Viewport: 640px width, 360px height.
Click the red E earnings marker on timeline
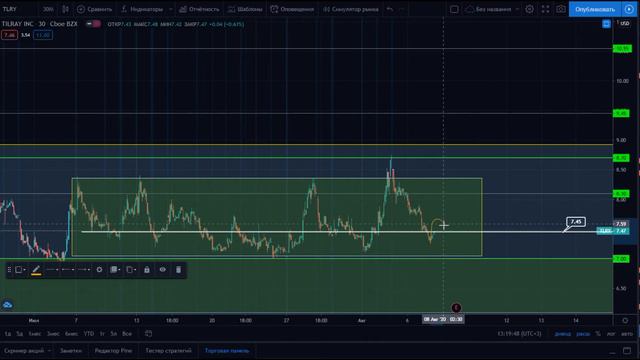(x=456, y=308)
